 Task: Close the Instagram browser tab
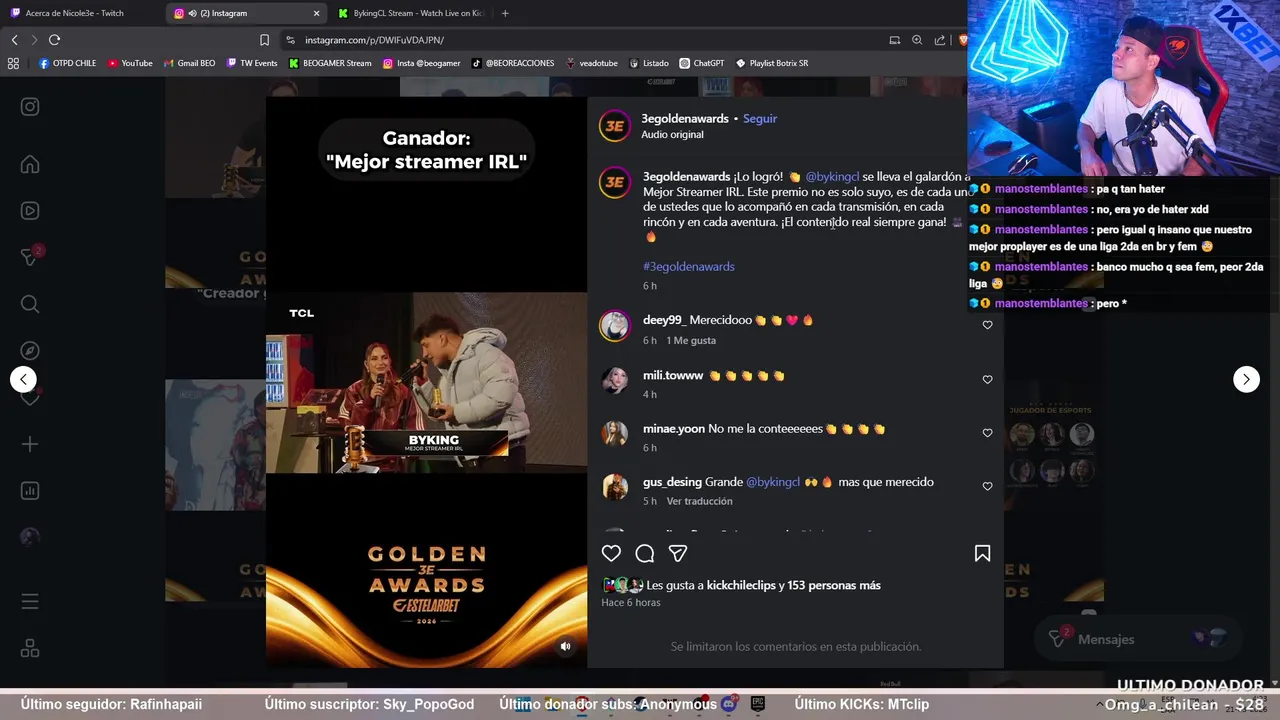click(x=317, y=13)
